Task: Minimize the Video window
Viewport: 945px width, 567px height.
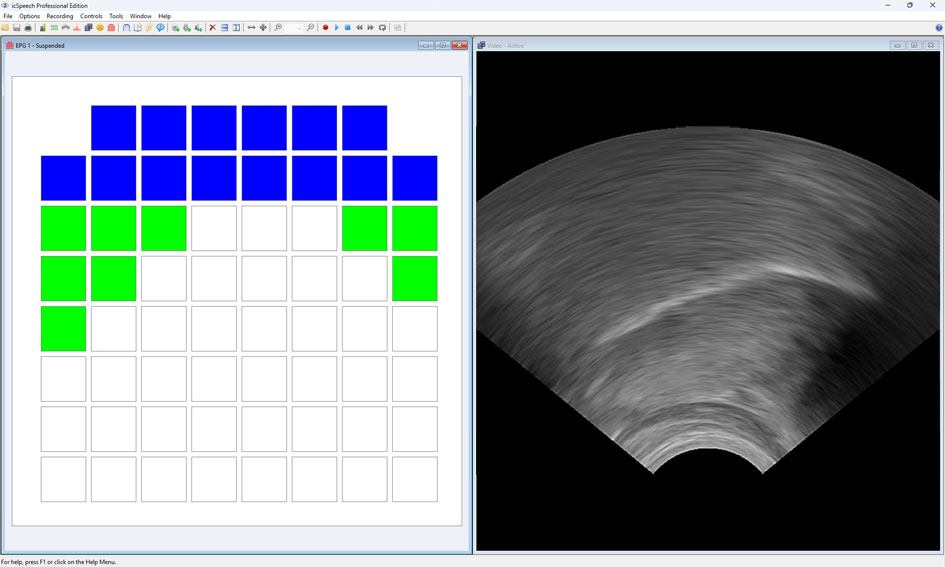Action: (897, 45)
